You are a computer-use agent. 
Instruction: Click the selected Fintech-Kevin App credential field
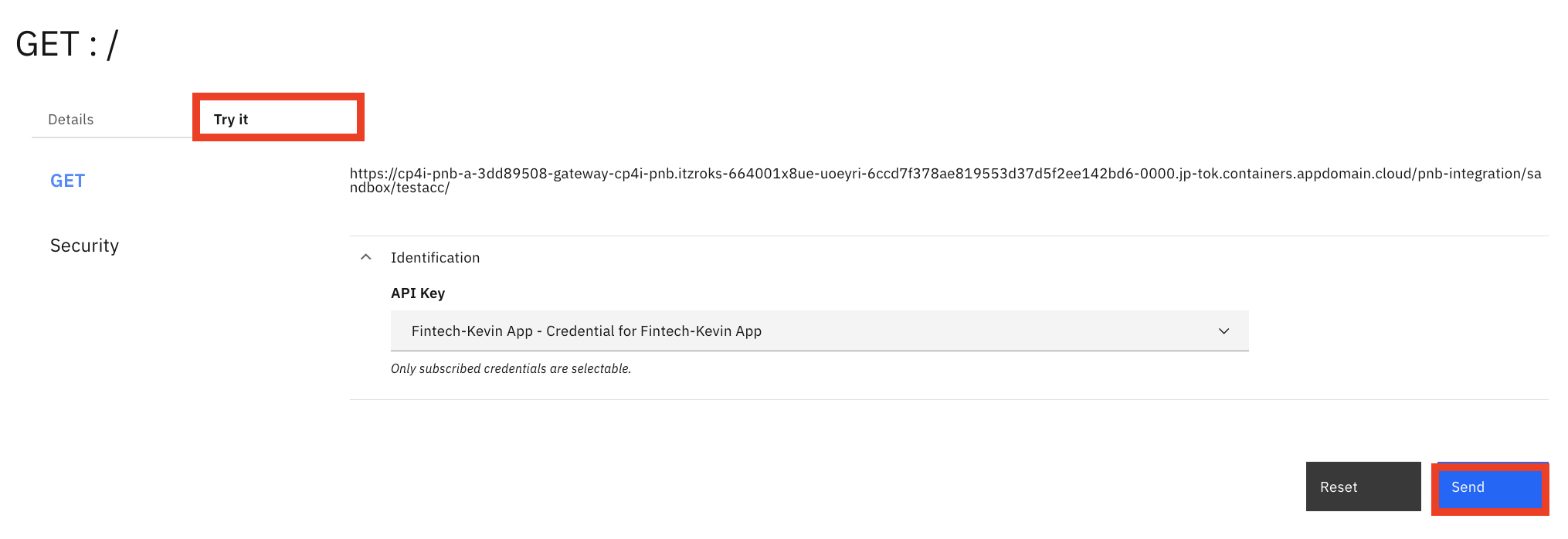point(819,331)
